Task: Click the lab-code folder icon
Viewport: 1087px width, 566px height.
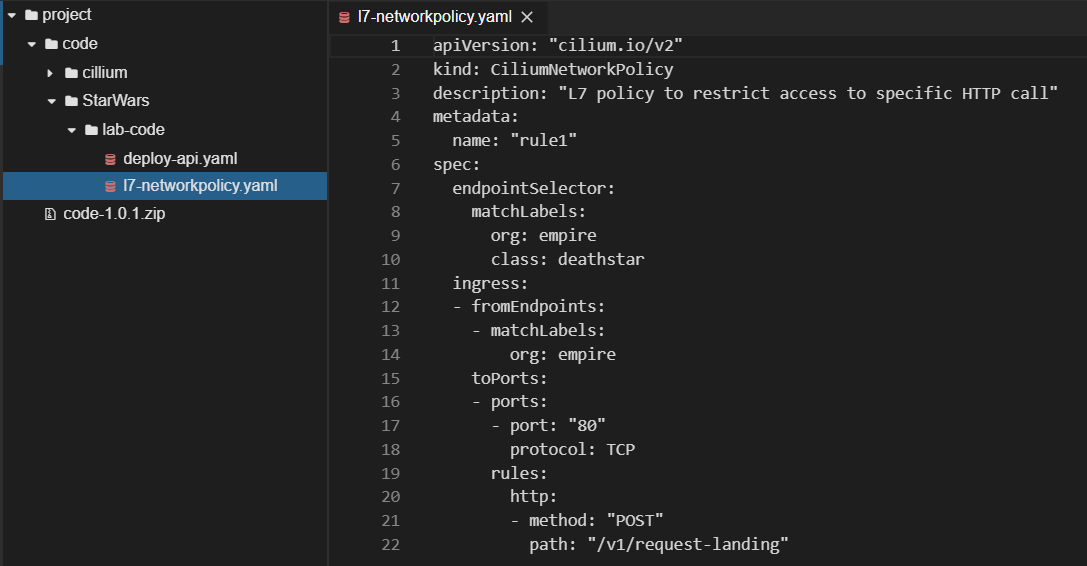Action: coord(91,130)
